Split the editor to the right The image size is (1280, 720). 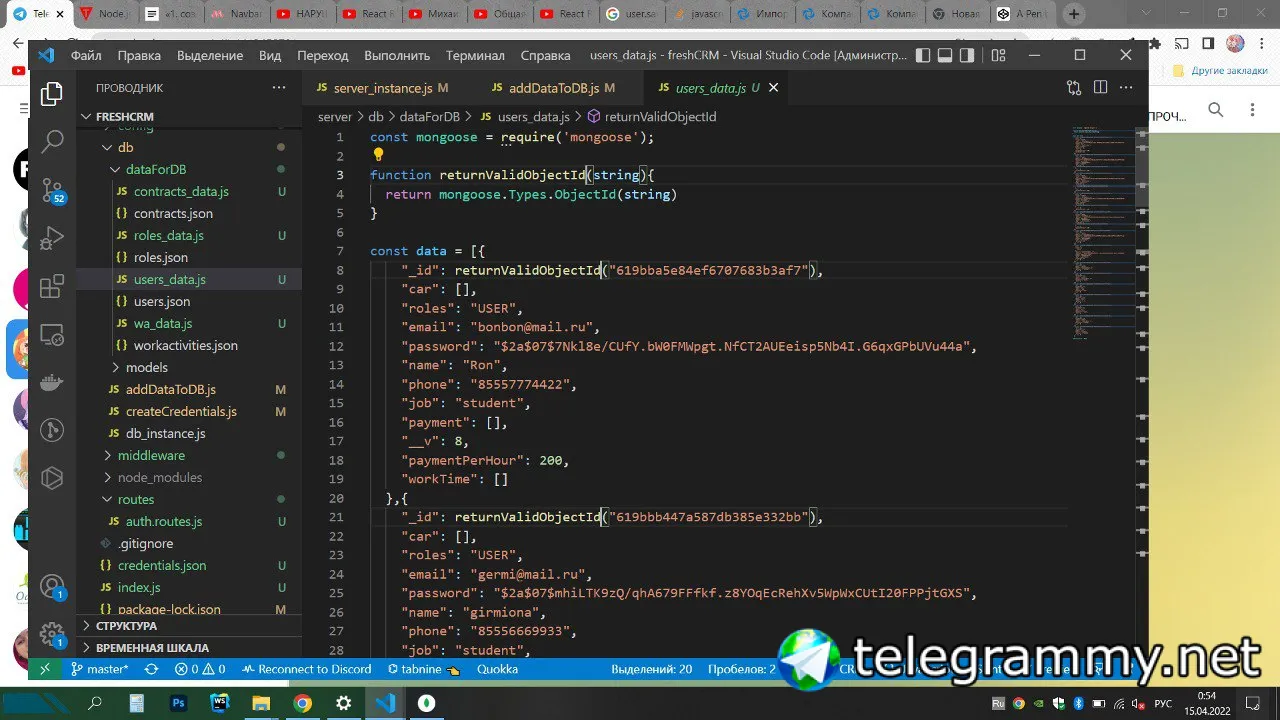pos(1100,88)
